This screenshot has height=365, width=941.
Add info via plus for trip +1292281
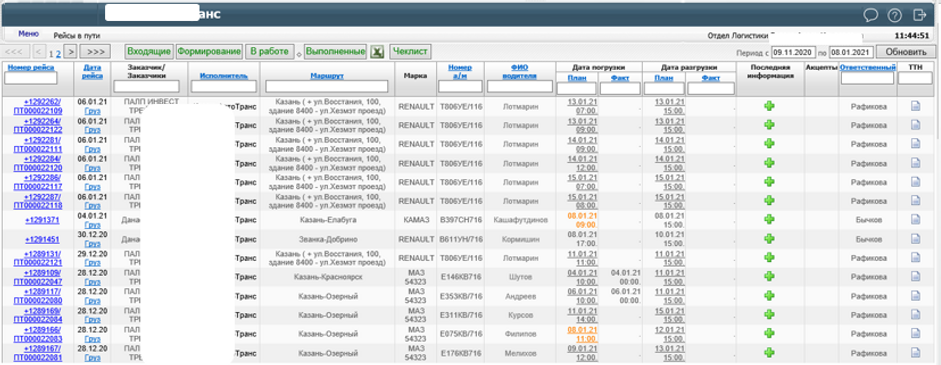[769, 144]
